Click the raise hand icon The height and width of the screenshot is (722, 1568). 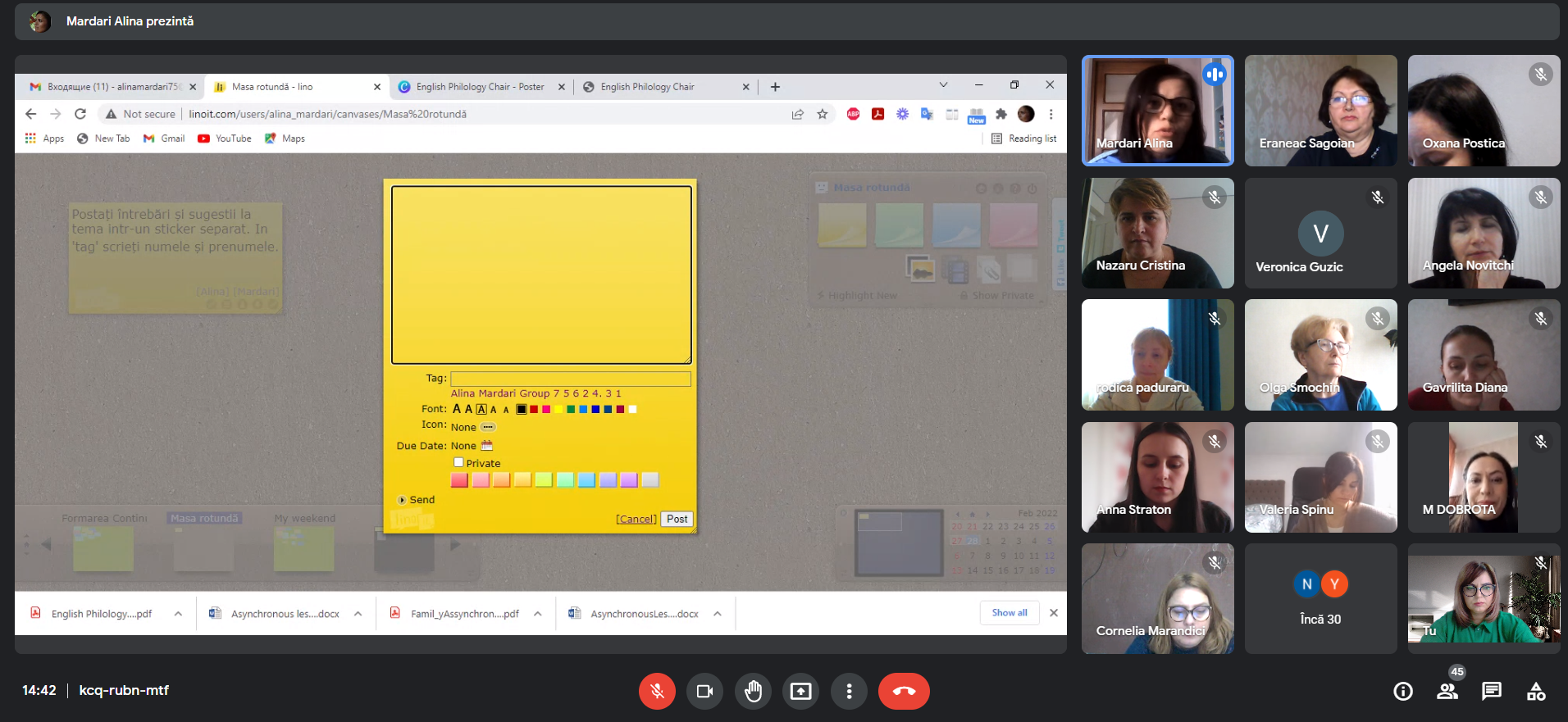(753, 692)
